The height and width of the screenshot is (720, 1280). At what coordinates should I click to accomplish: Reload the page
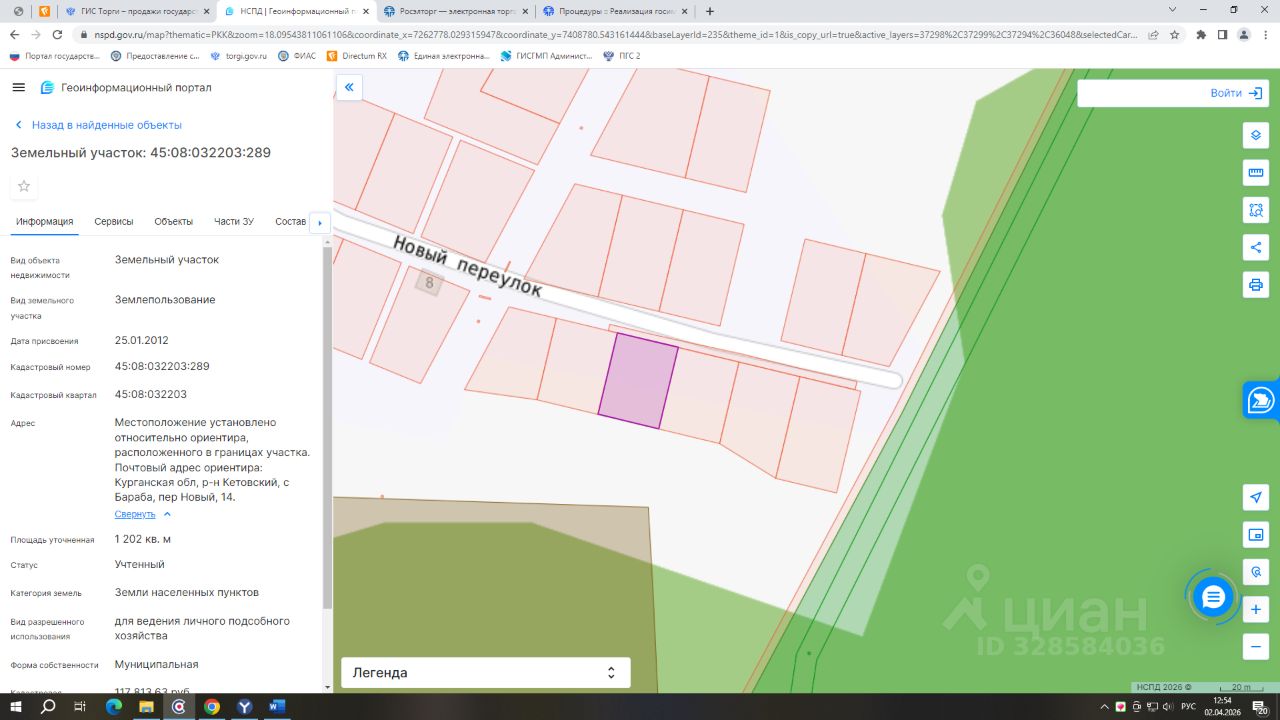[x=57, y=34]
